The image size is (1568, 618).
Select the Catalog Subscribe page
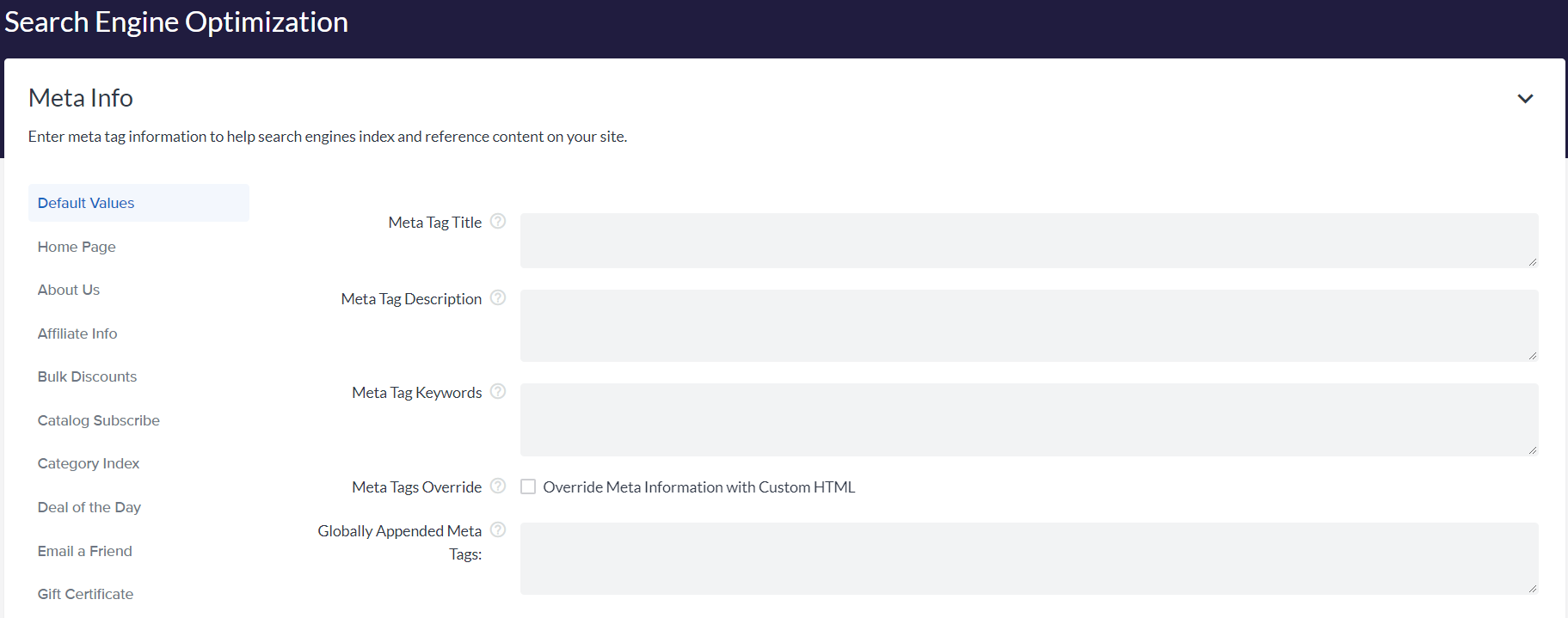click(98, 420)
